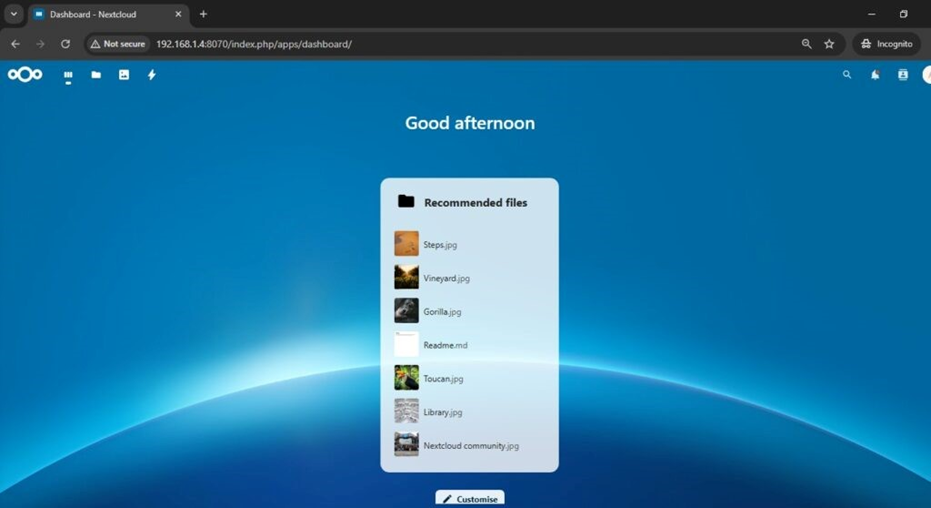Open the Photos app icon

pyautogui.click(x=124, y=75)
